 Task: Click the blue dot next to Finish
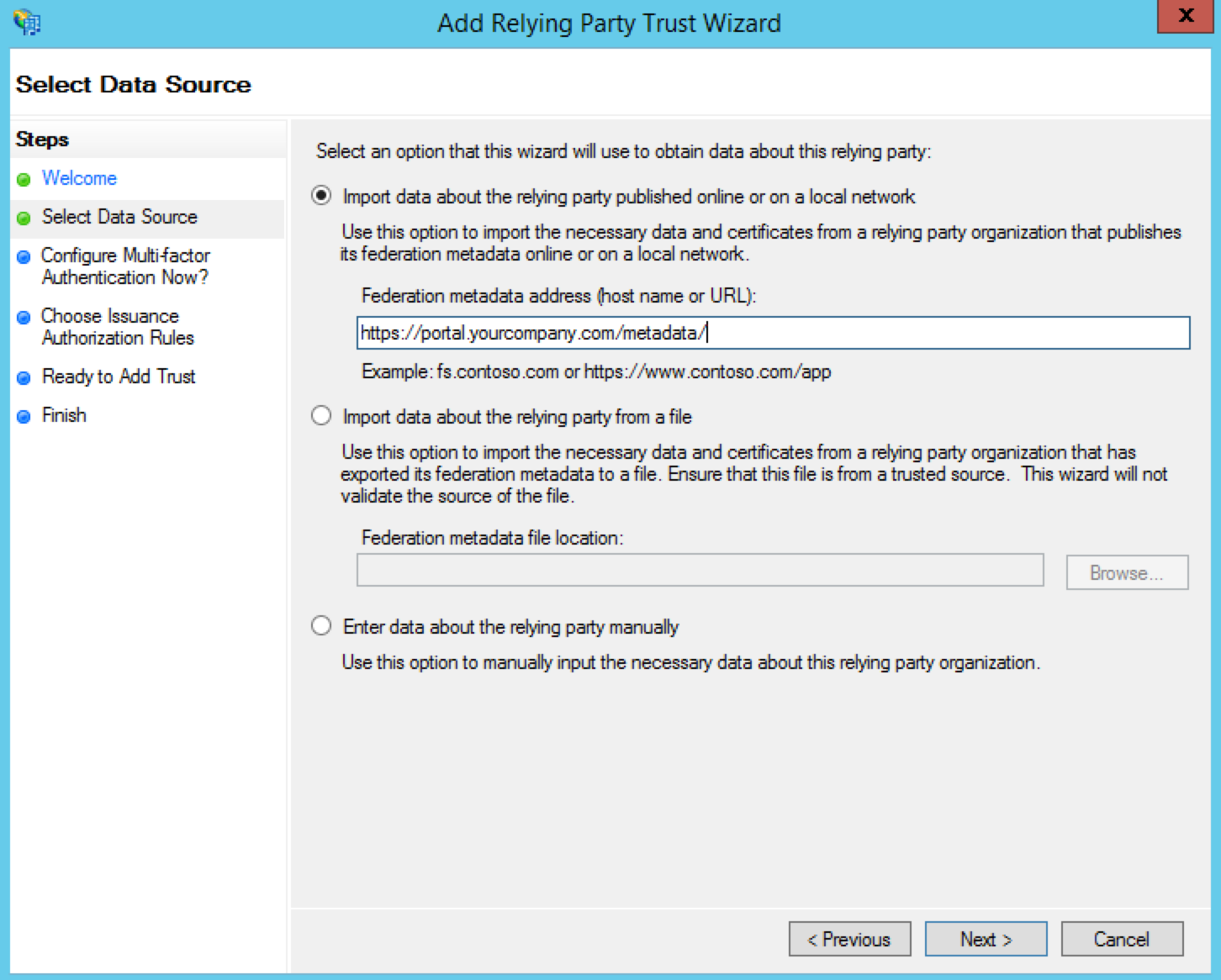click(25, 415)
